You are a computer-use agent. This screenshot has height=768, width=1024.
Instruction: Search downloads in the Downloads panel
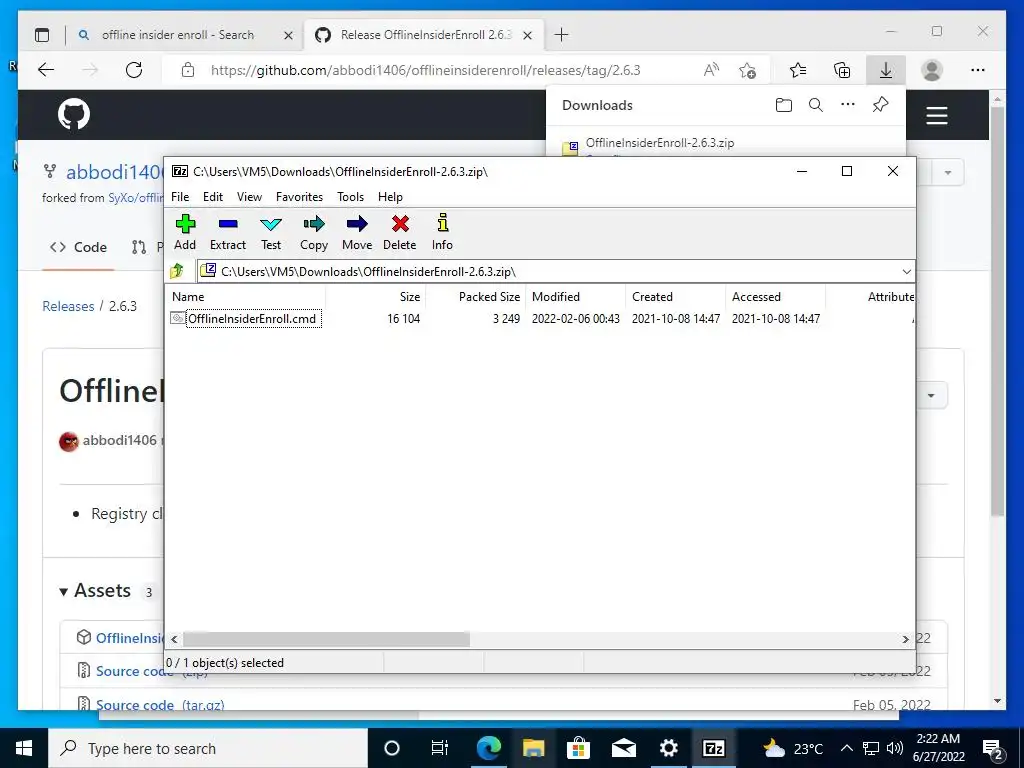[x=816, y=105]
